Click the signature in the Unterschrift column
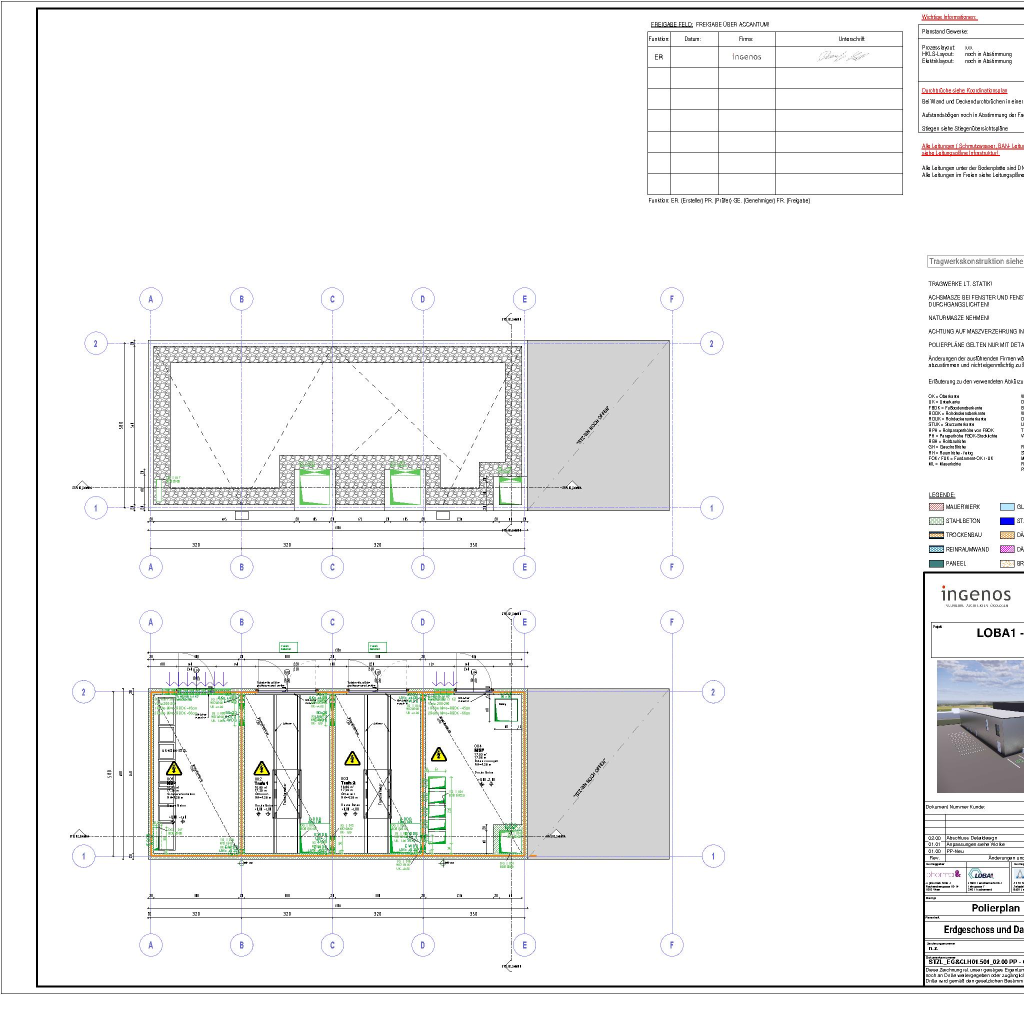This screenshot has width=1024, height=1024. pos(844,58)
